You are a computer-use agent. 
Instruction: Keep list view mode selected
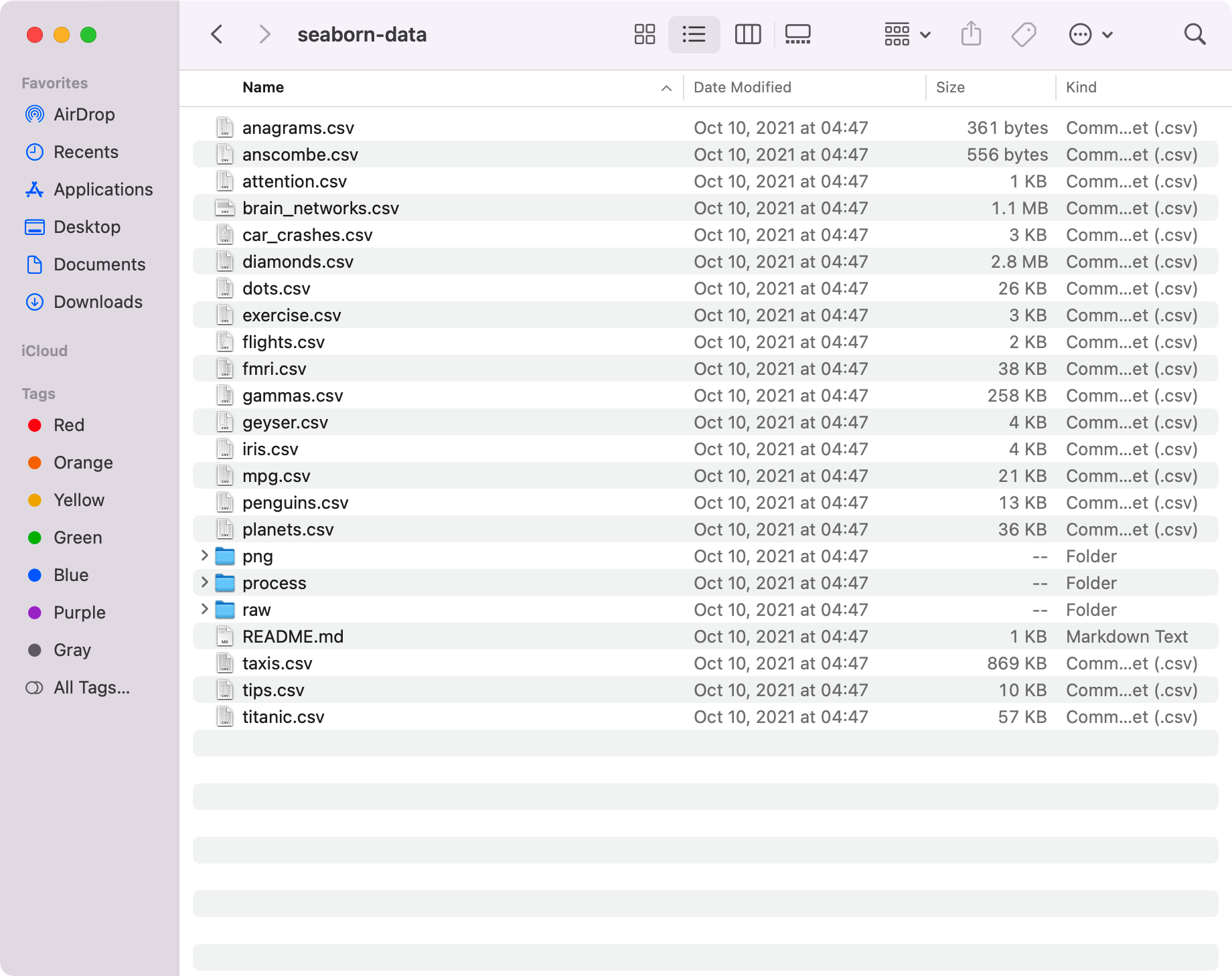(x=694, y=33)
